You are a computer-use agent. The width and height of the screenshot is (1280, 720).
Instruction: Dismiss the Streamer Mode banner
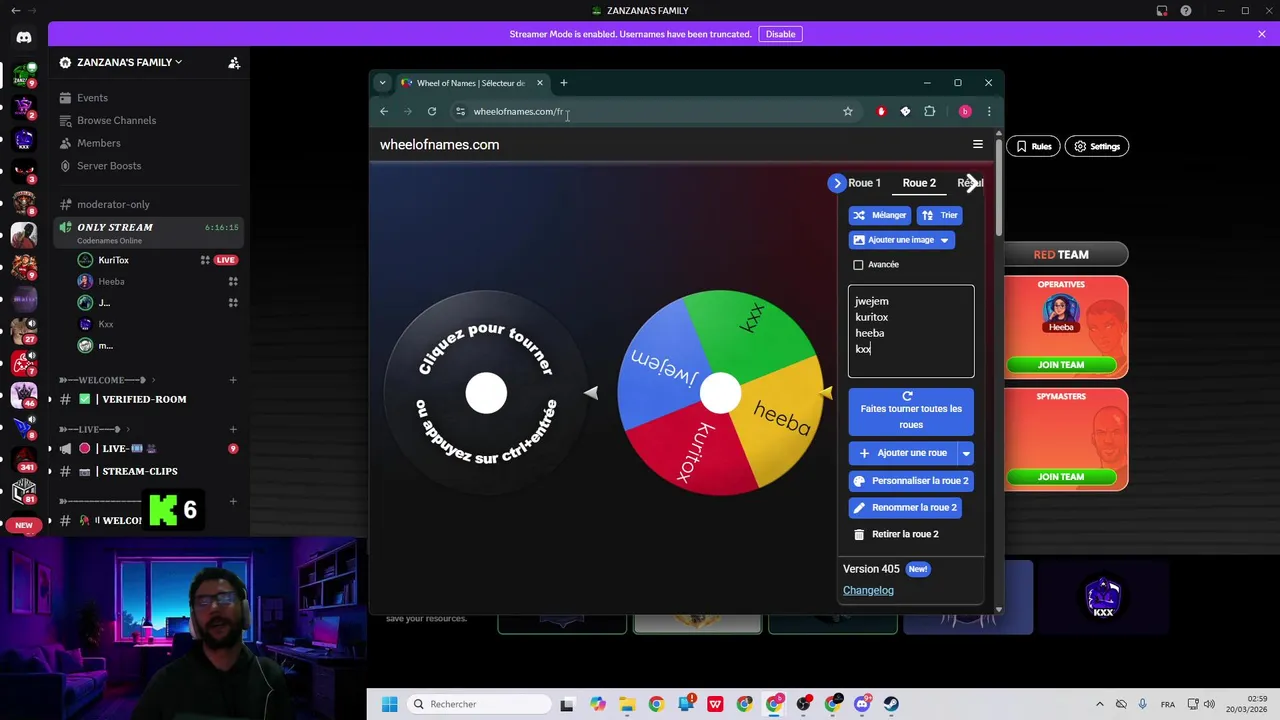click(1262, 34)
